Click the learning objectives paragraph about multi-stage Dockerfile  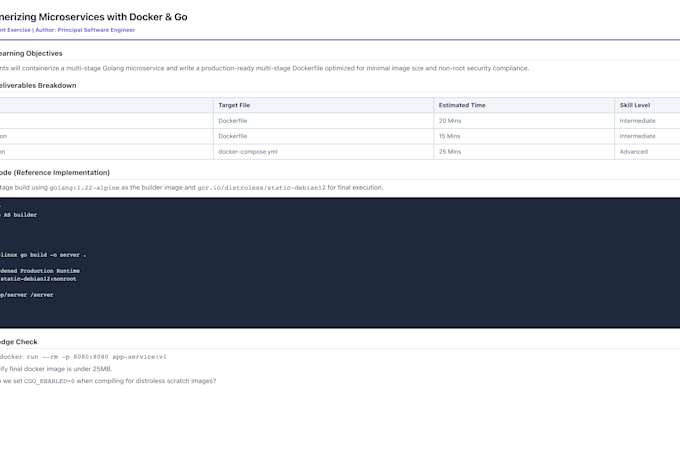(265, 68)
